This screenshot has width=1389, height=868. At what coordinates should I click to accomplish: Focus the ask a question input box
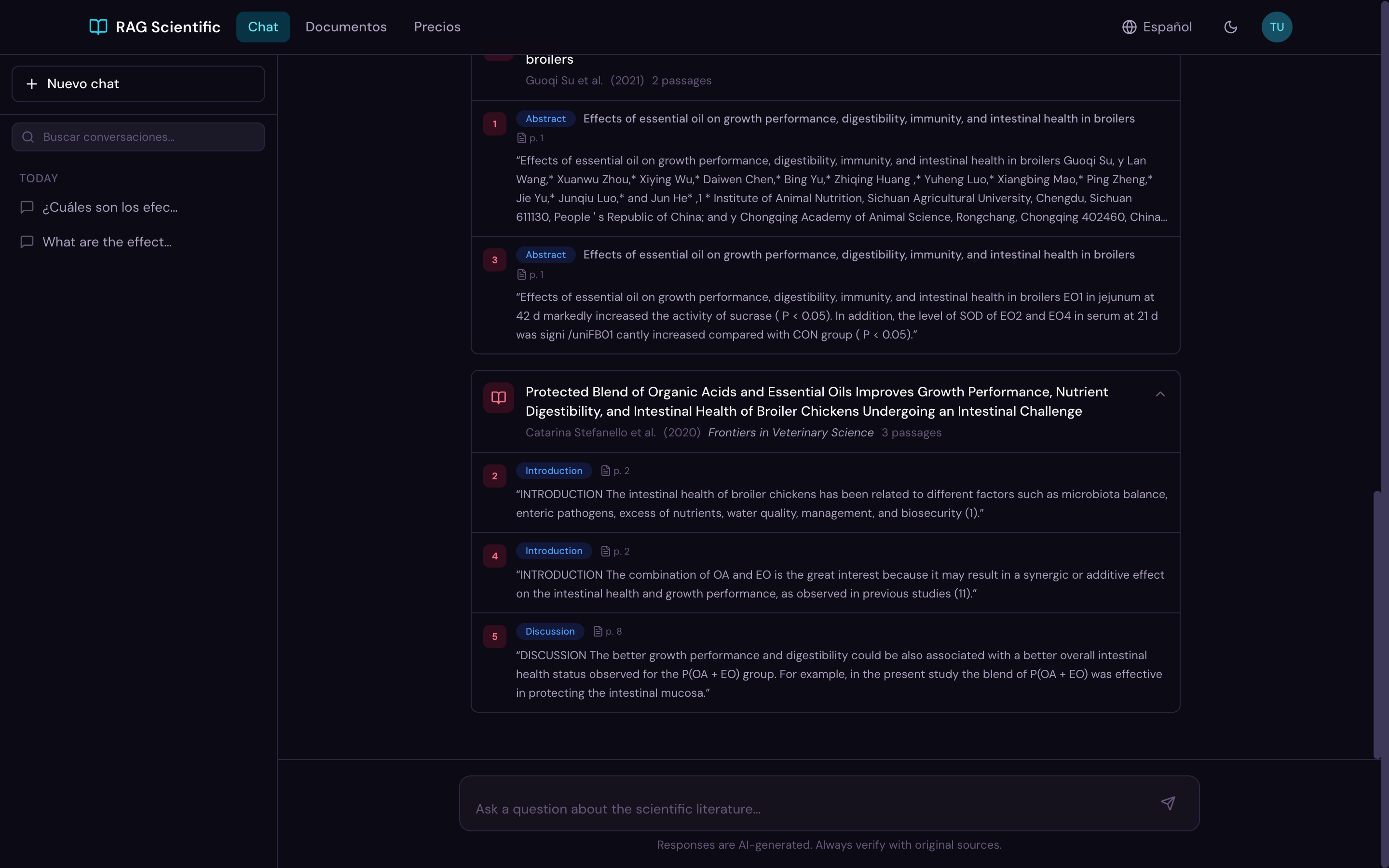point(803,808)
